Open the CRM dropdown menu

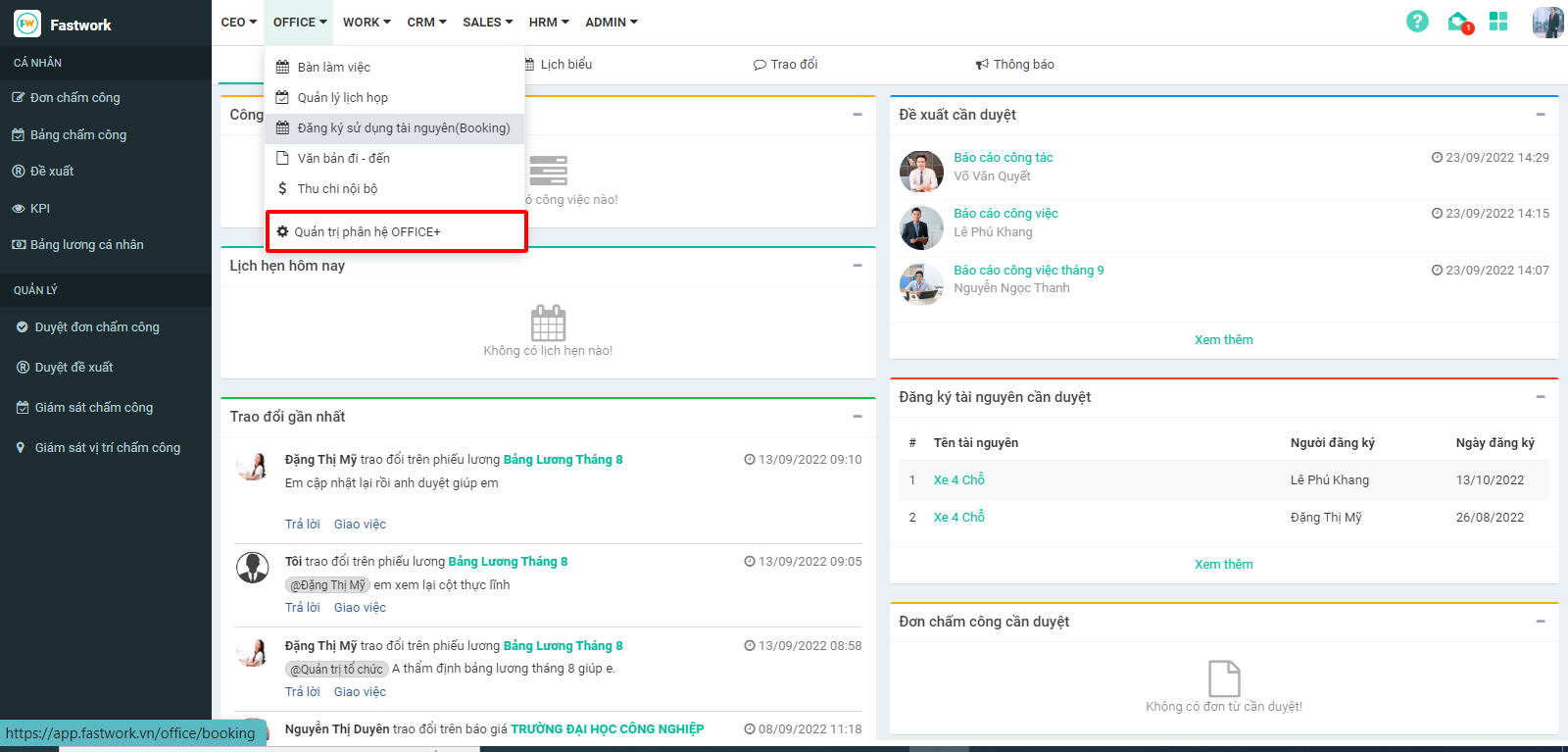[426, 22]
